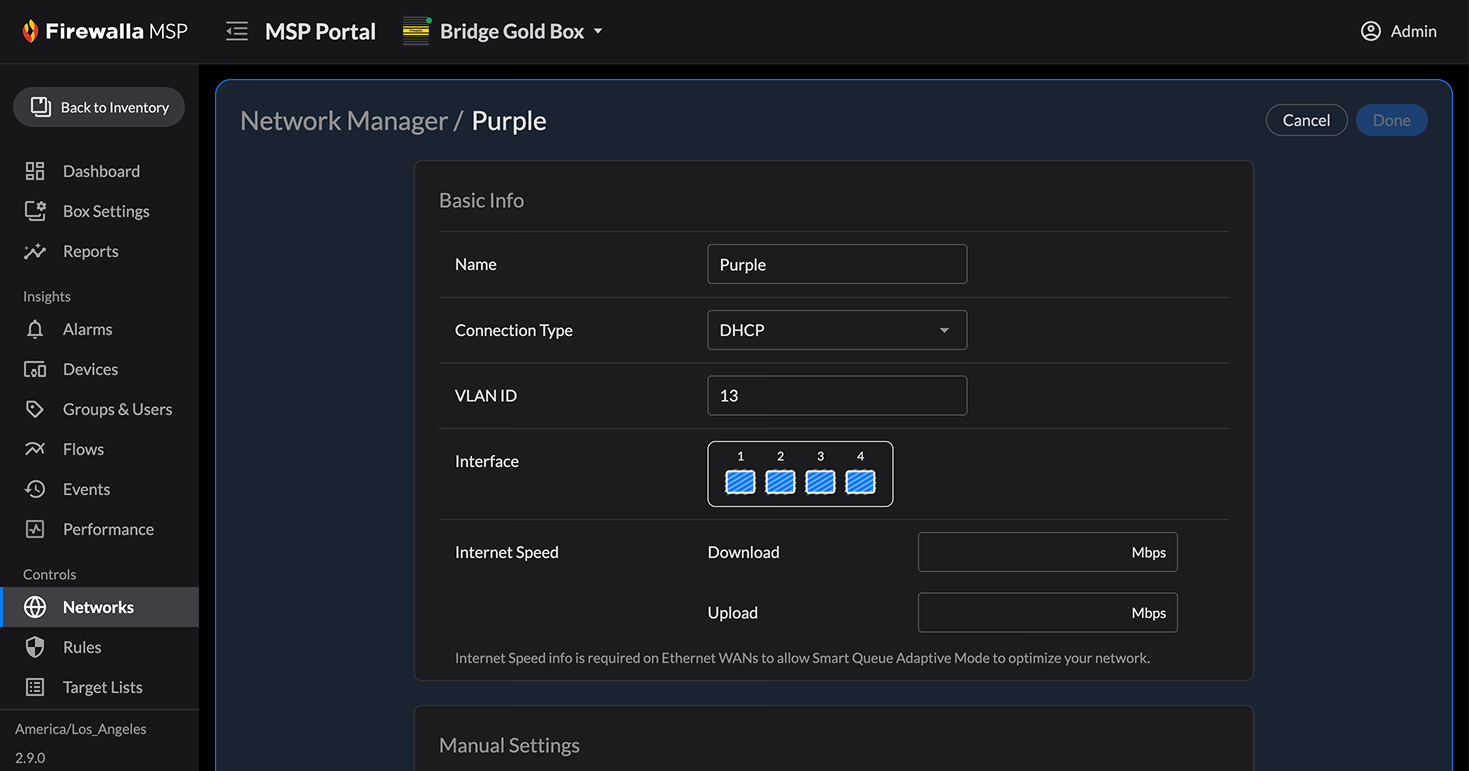The width and height of the screenshot is (1469, 771).
Task: Expand the Bridge Gold Box selector
Action: 503,31
